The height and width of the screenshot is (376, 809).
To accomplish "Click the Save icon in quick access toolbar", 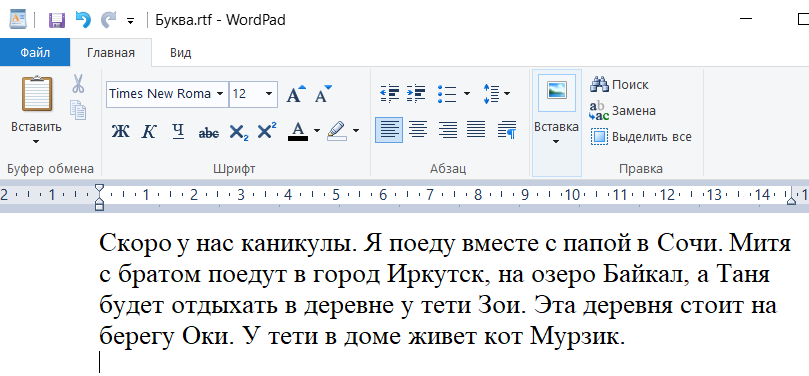I will tap(57, 20).
